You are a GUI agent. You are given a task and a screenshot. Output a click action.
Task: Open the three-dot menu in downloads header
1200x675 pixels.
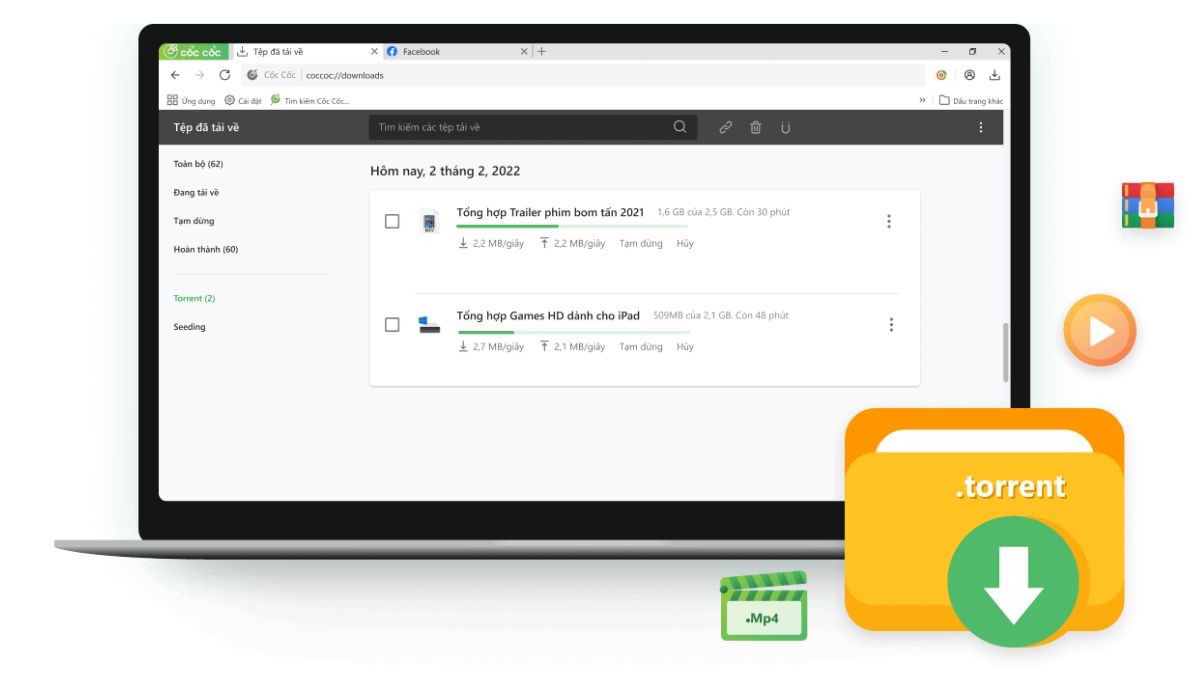click(x=981, y=128)
